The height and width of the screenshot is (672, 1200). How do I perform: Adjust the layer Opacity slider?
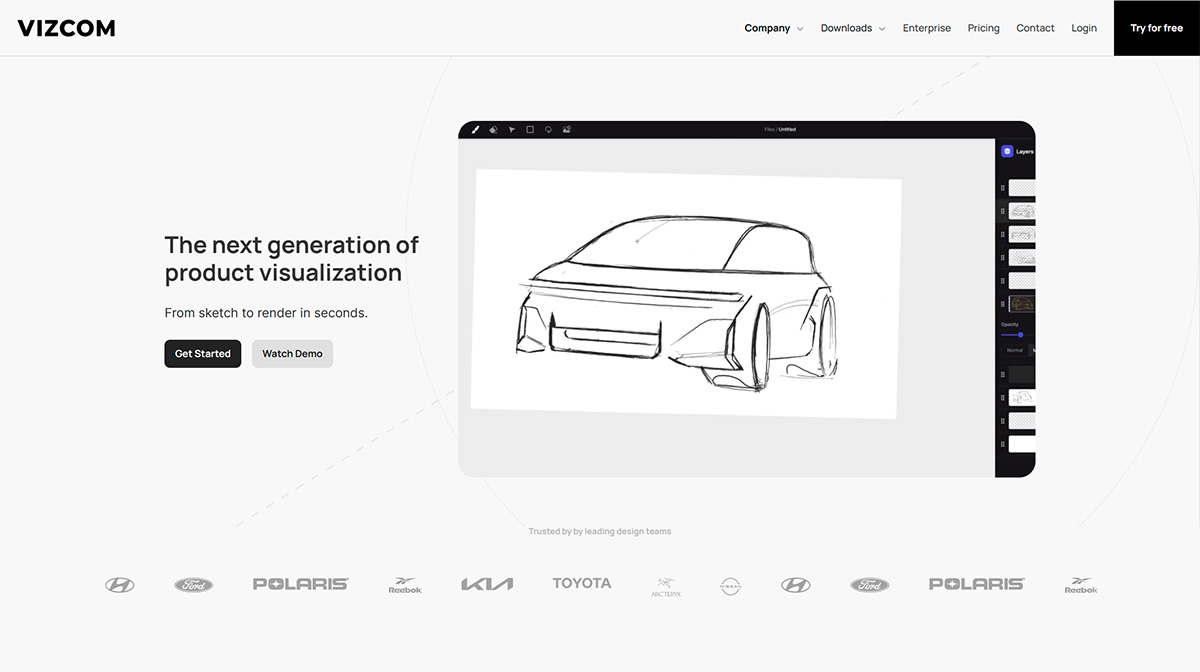coord(1021,335)
